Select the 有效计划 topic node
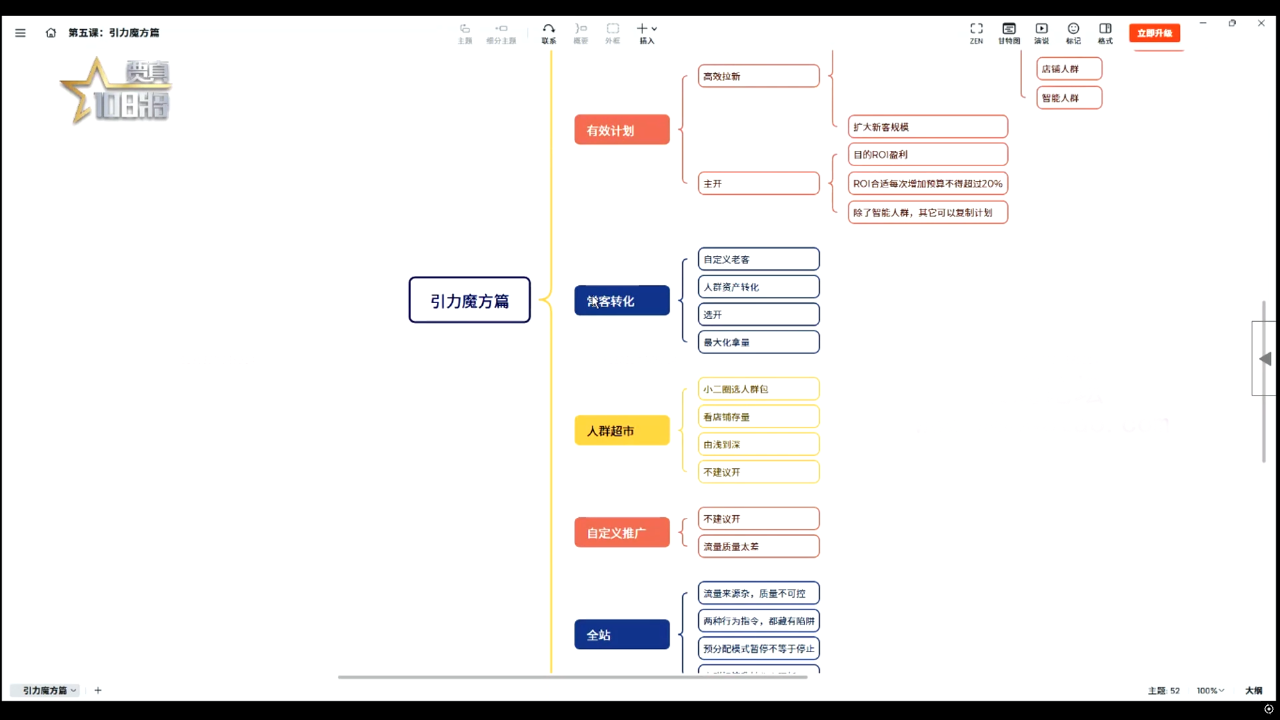The width and height of the screenshot is (1280, 720). pyautogui.click(x=621, y=130)
